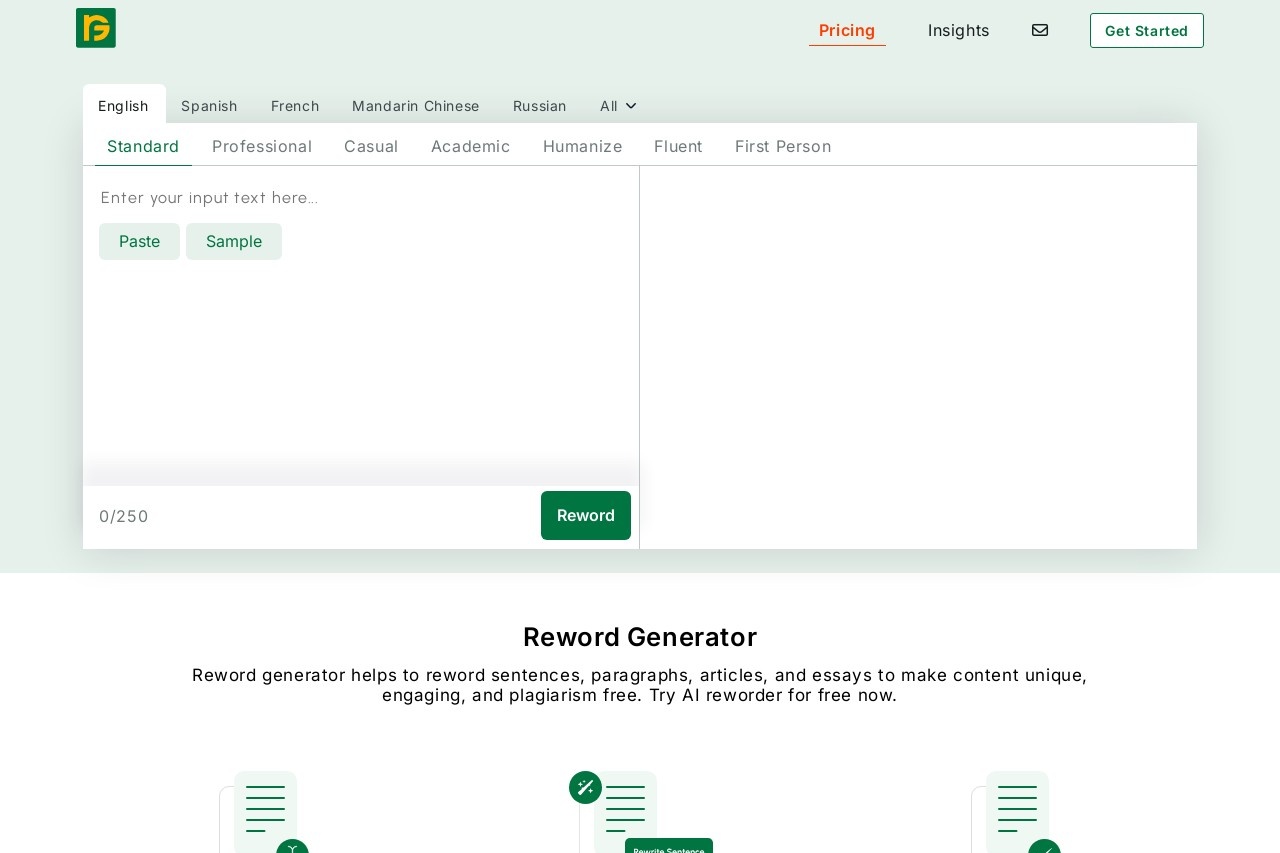The image size is (1280, 853).
Task: Choose the Mandarin Chinese language tab
Action: 416,105
